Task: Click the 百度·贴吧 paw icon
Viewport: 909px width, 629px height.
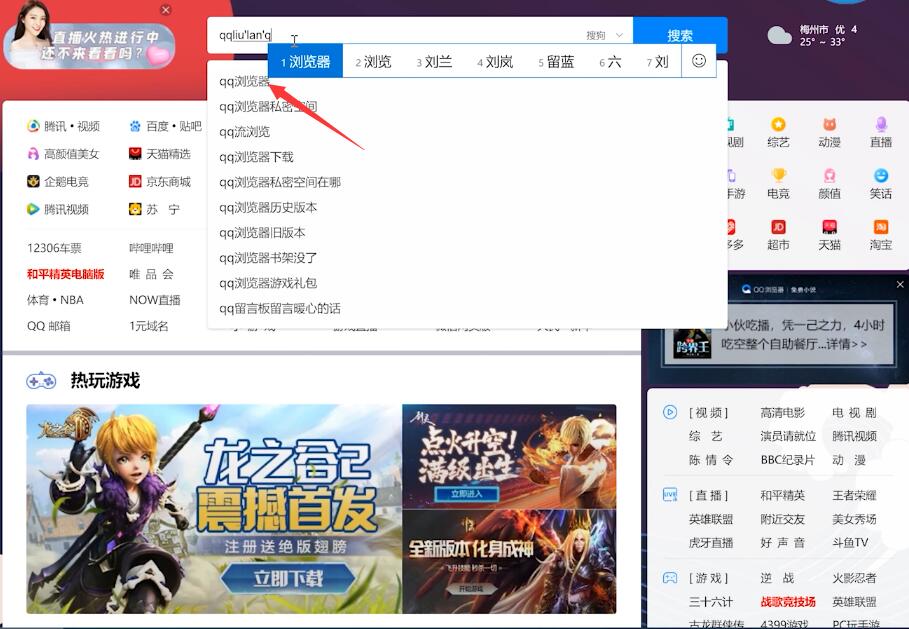Action: click(135, 126)
